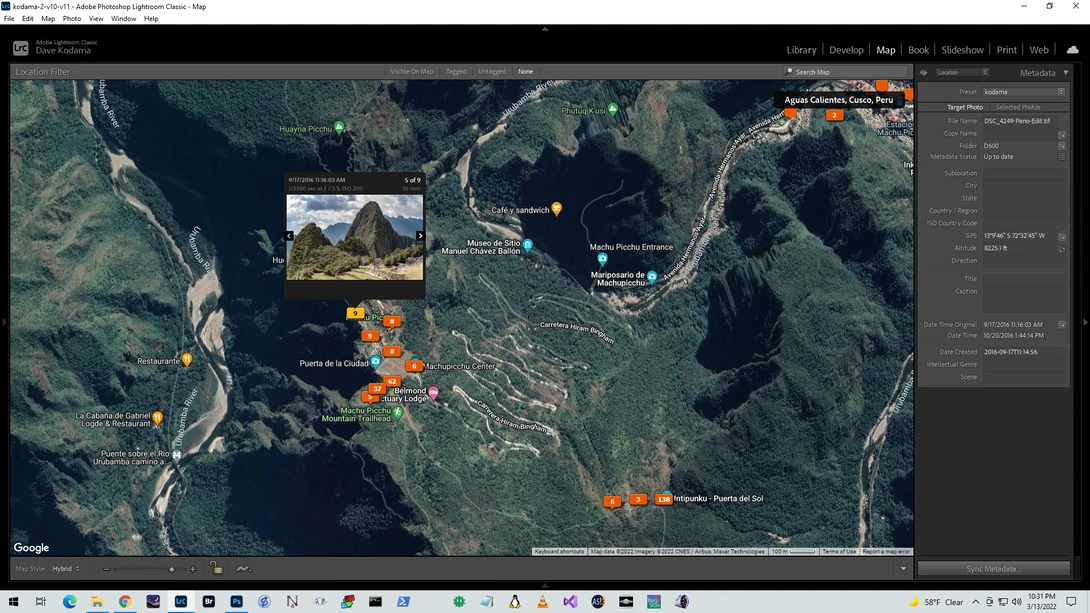This screenshot has height=613, width=1090.
Task: Click the Folder go-to arrow button
Action: (x=1061, y=146)
